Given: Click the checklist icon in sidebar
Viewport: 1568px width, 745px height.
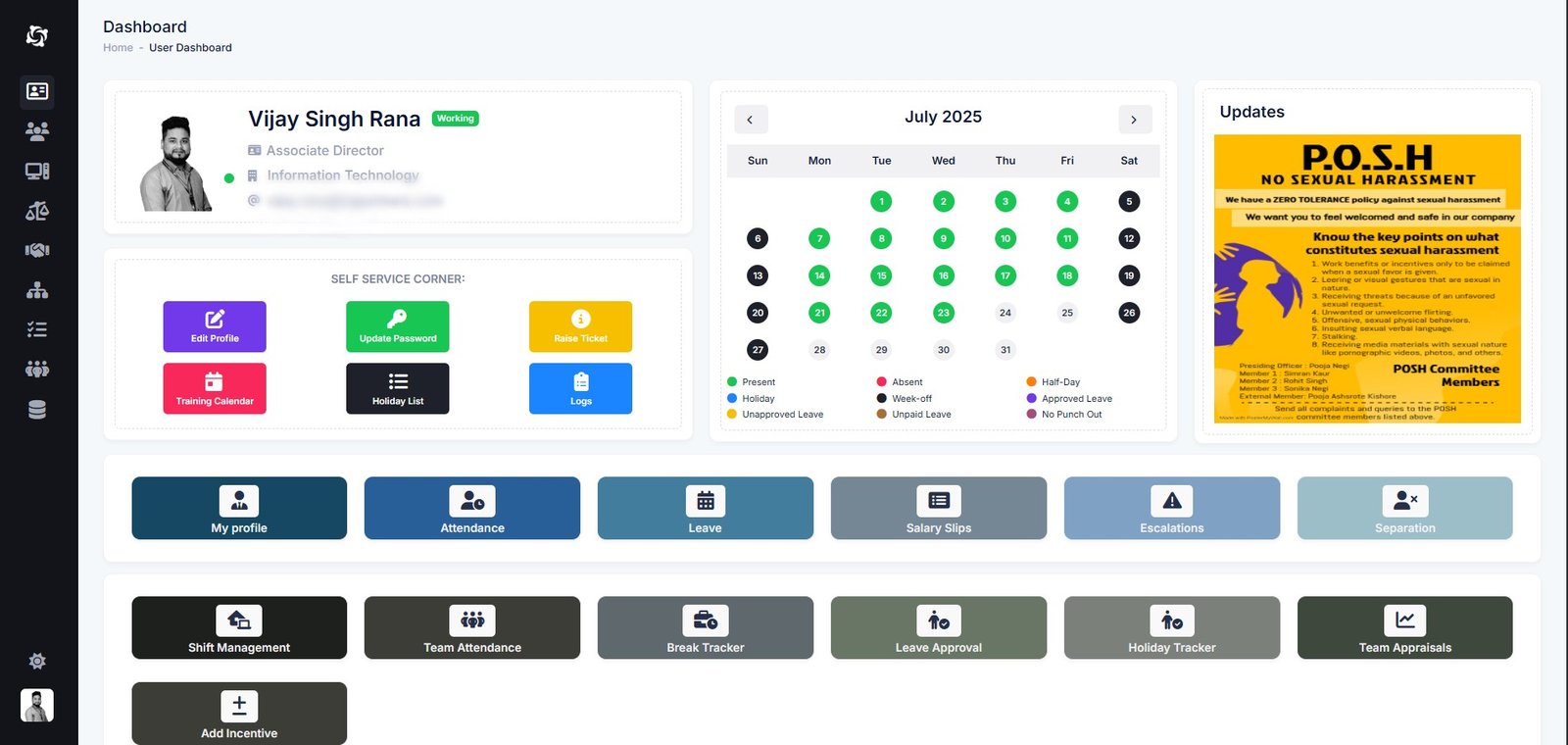Looking at the screenshot, I should (x=37, y=330).
